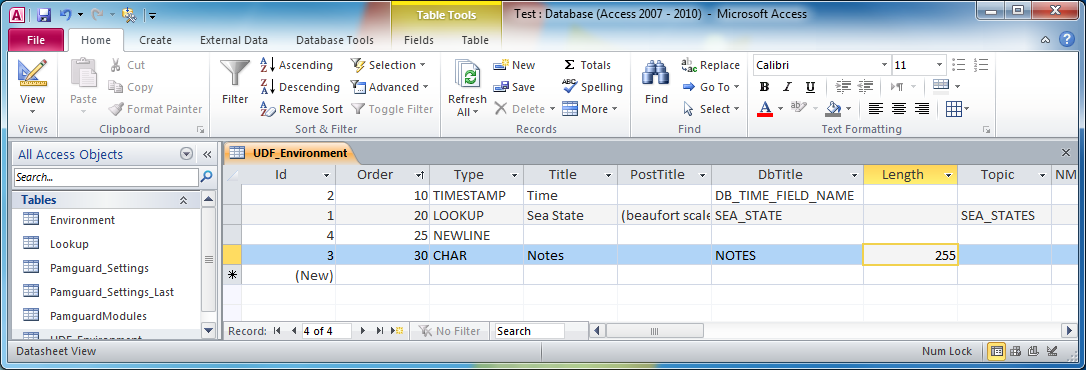This screenshot has height=370, width=1086.
Task: Increase the list indent level
Action: (x=866, y=87)
